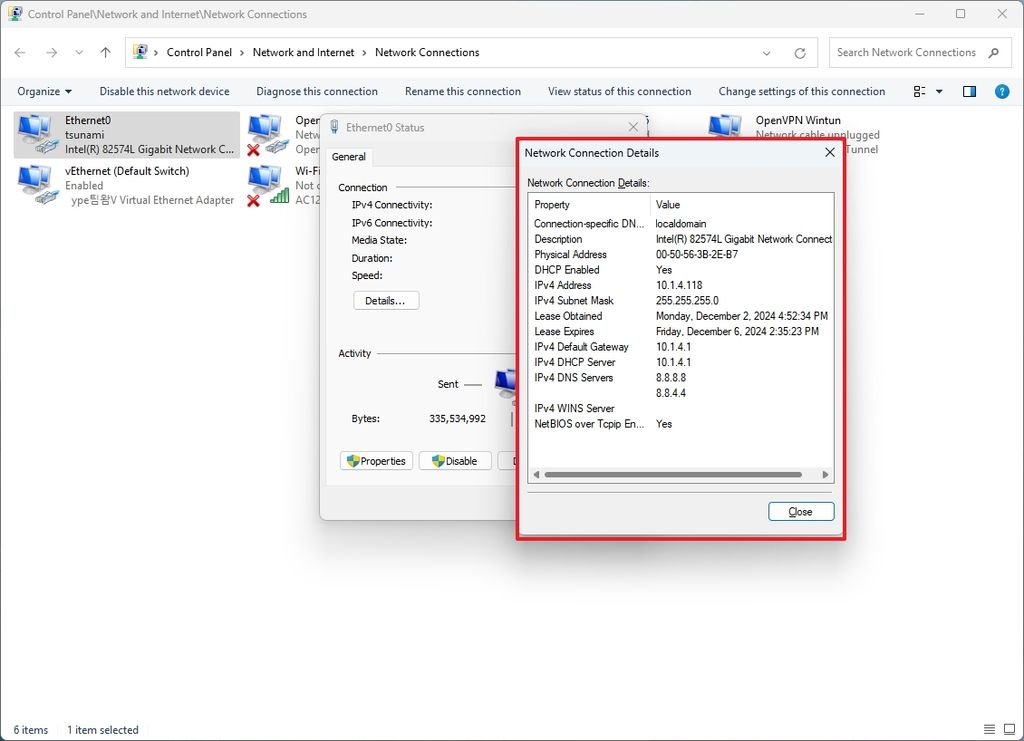Image resolution: width=1024 pixels, height=741 pixels.
Task: Expand the address bar locations dropdown
Action: point(766,52)
